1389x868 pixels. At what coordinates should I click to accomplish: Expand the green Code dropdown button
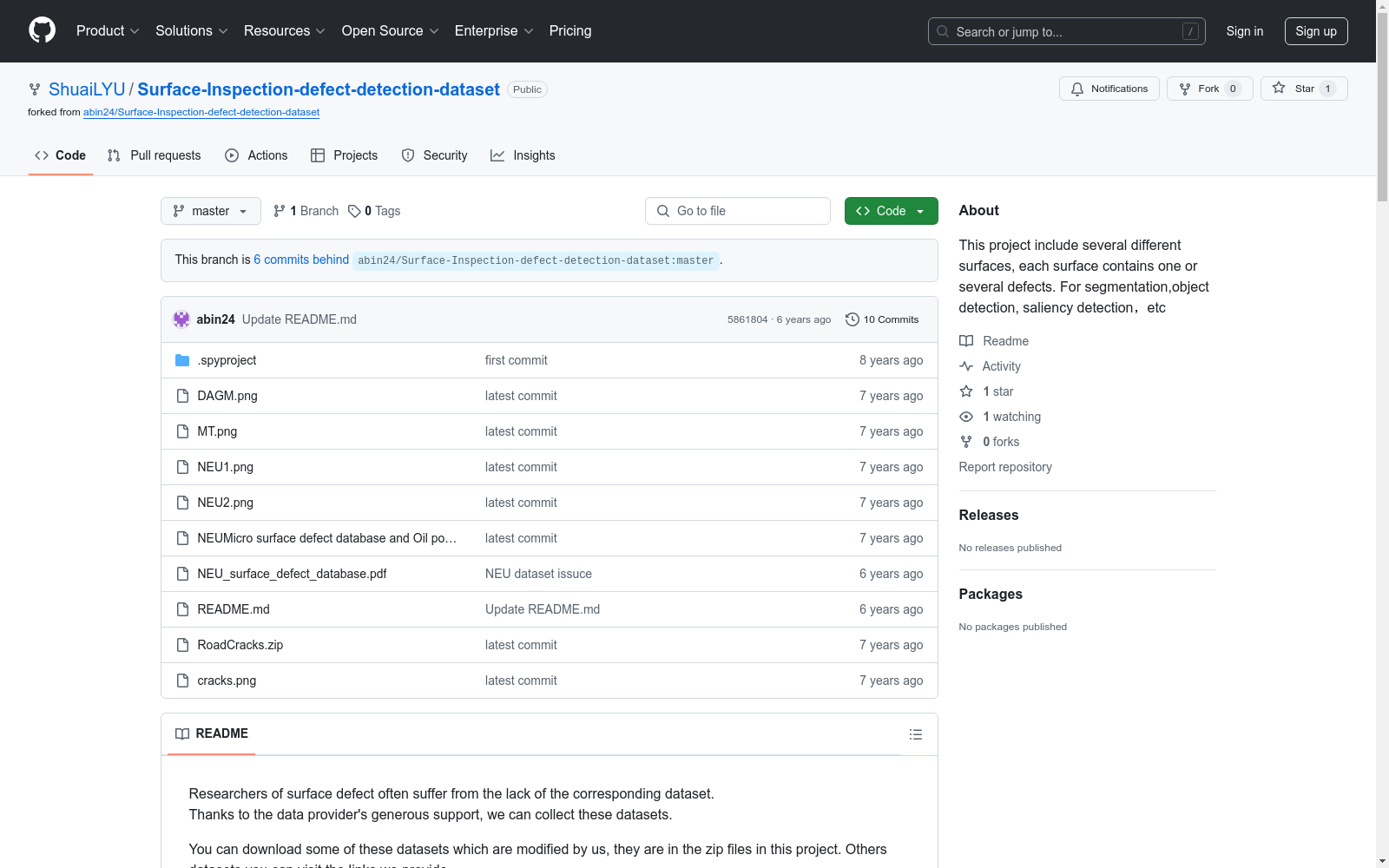[892, 211]
